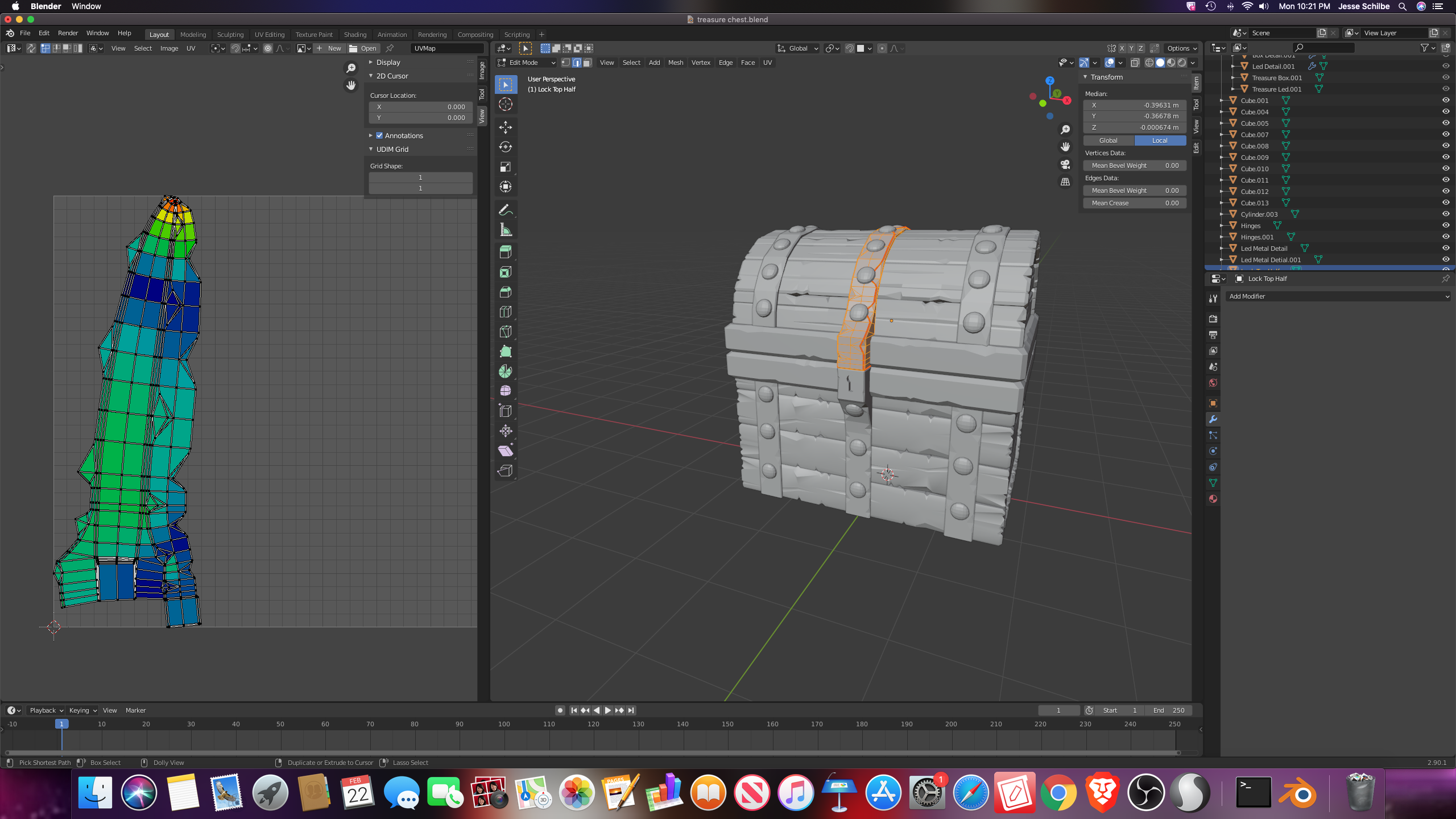Screen dimensions: 1456x819
Task: Open the Material Properties tab icon
Action: 1213,499
